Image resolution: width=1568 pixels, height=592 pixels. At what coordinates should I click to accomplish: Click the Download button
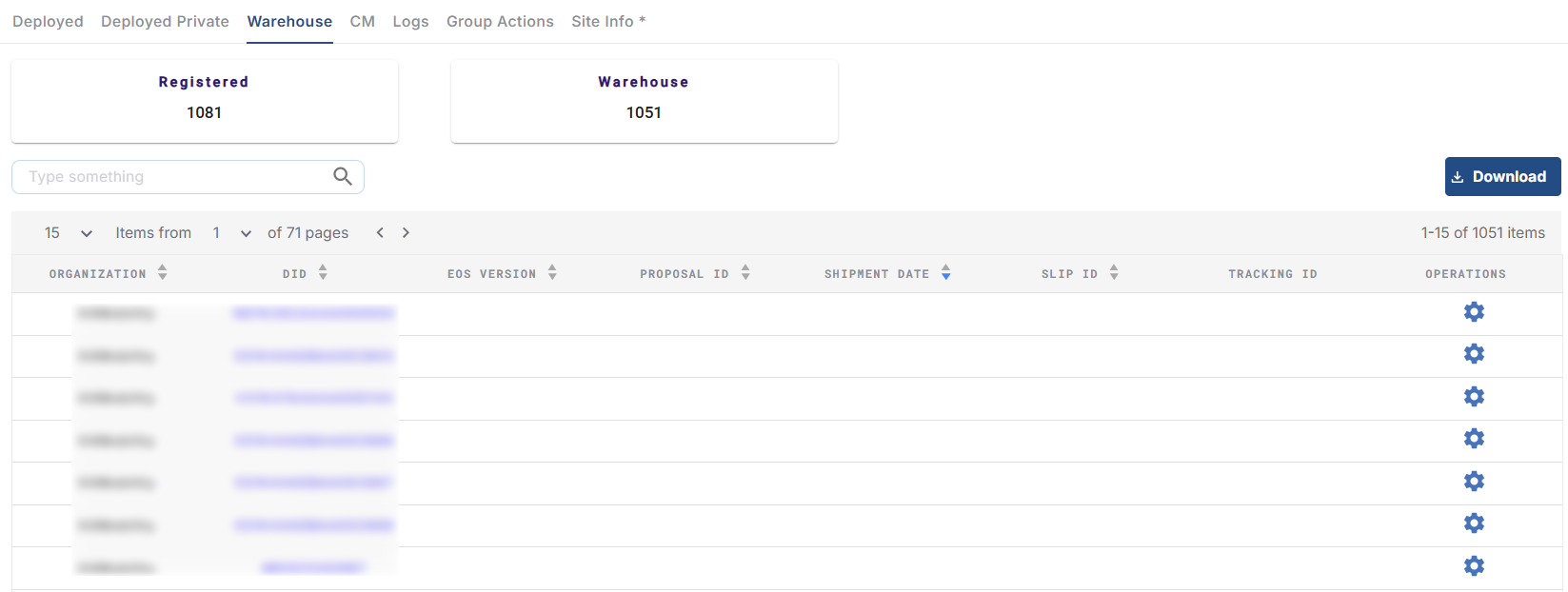tap(1501, 177)
